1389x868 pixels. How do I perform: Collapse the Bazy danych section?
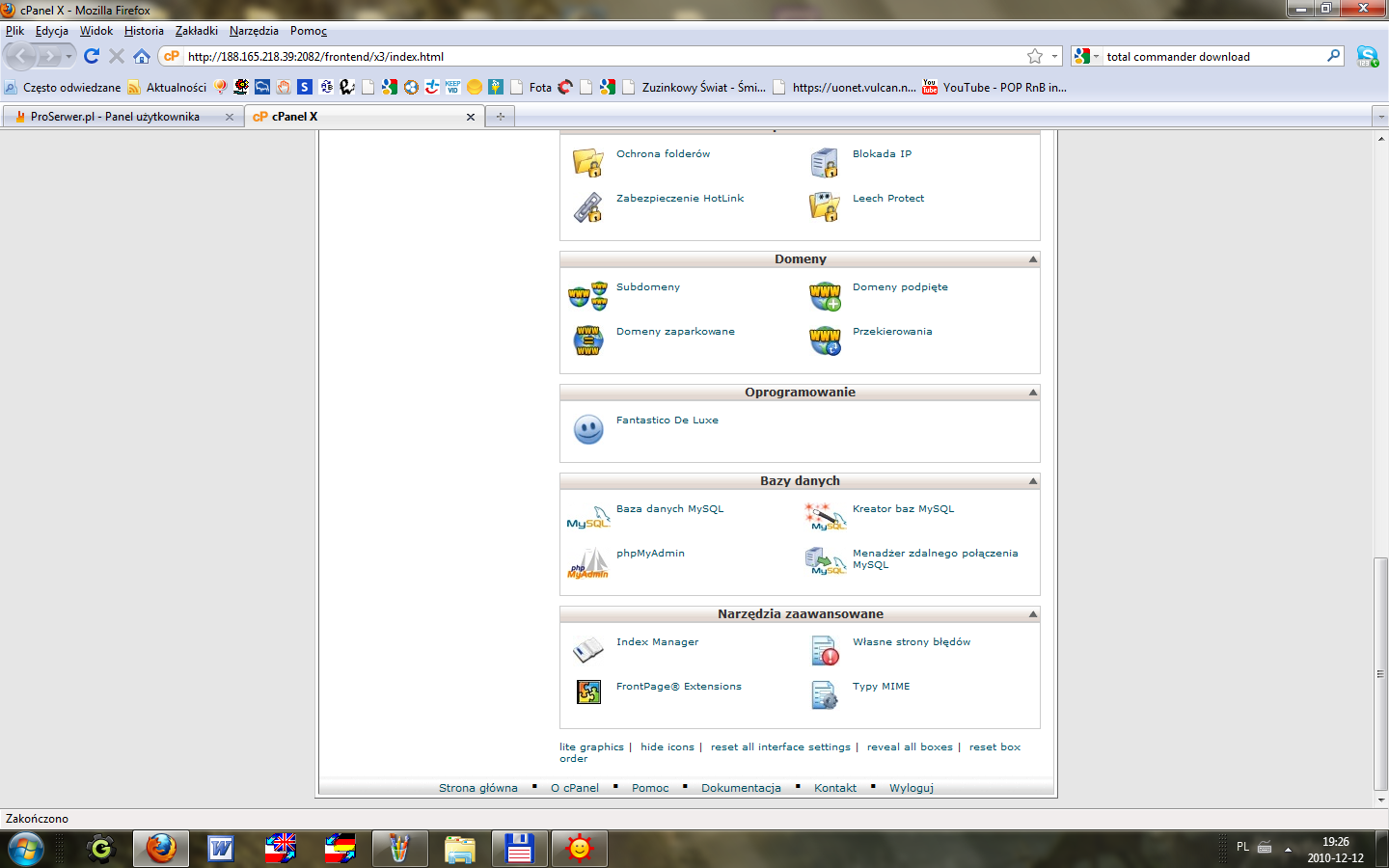tap(1033, 481)
